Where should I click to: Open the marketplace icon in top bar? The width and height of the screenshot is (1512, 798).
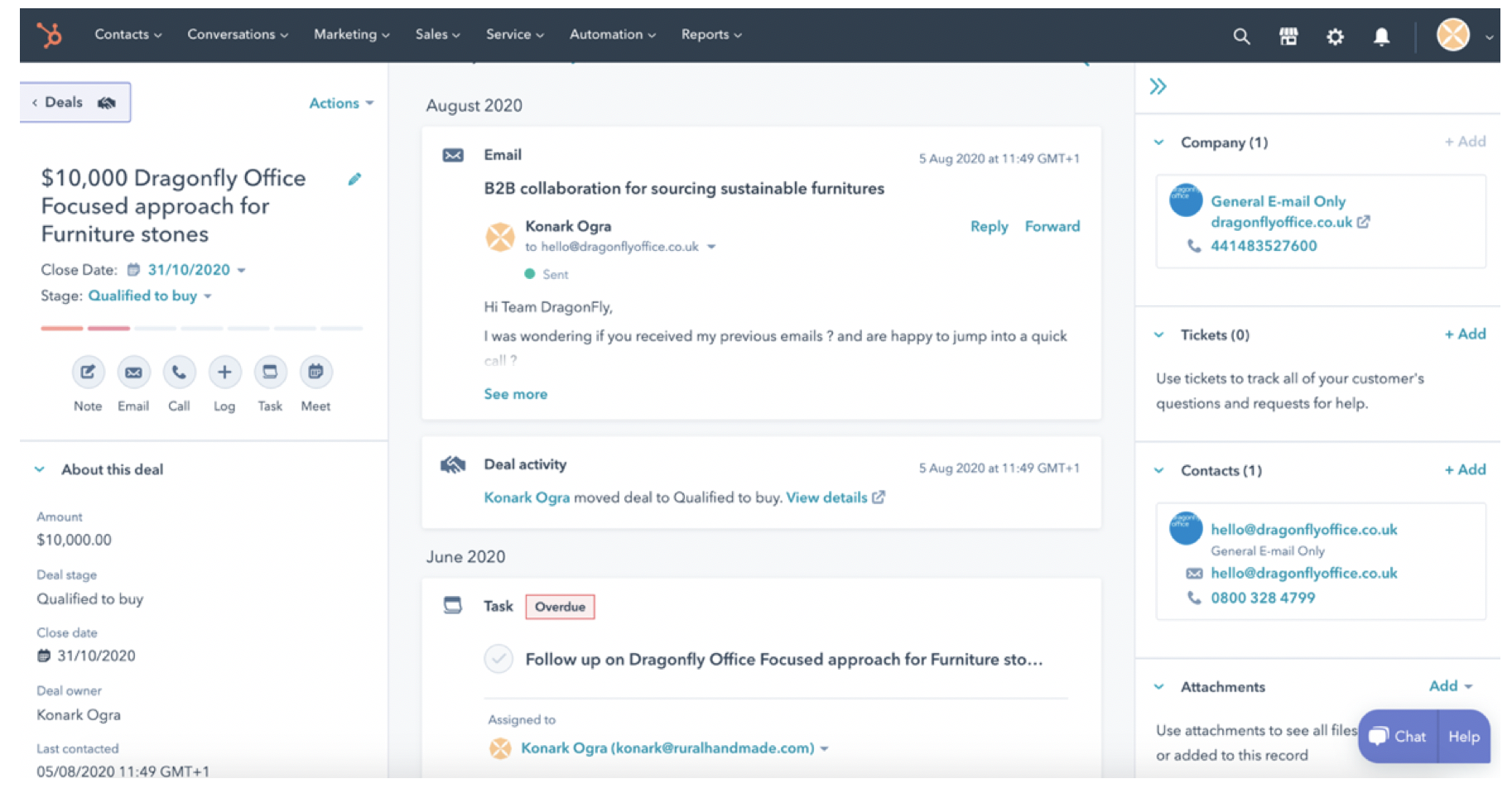[1288, 36]
